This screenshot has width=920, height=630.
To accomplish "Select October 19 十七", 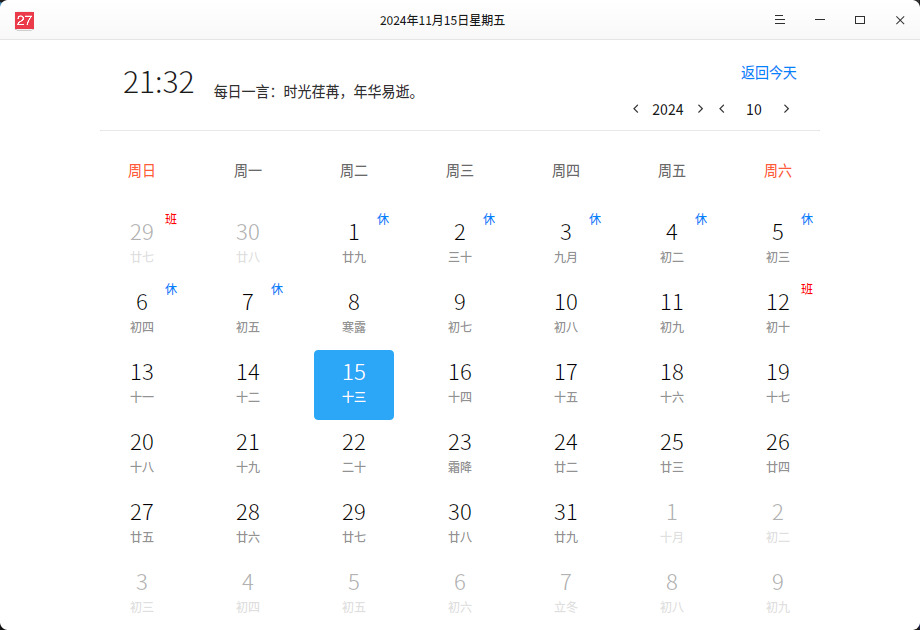I will (x=778, y=385).
